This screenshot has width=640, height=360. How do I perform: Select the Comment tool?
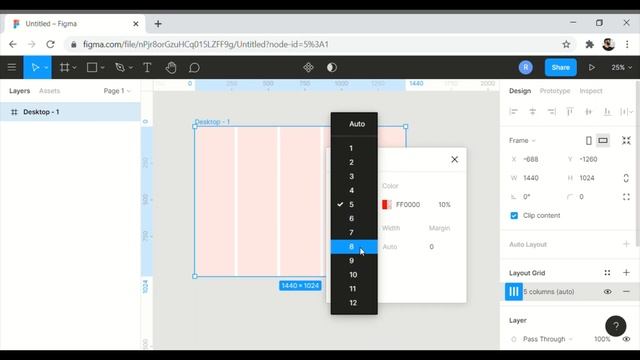point(194,67)
